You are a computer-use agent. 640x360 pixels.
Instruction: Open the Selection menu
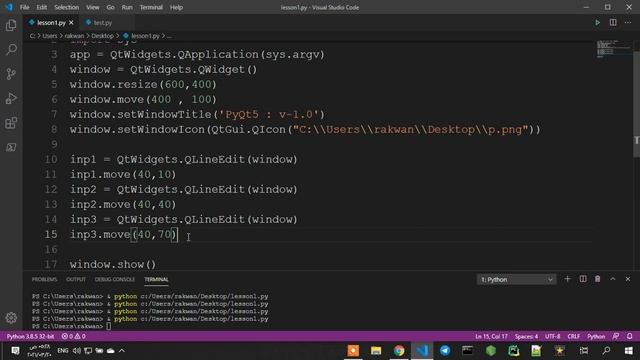point(67,7)
